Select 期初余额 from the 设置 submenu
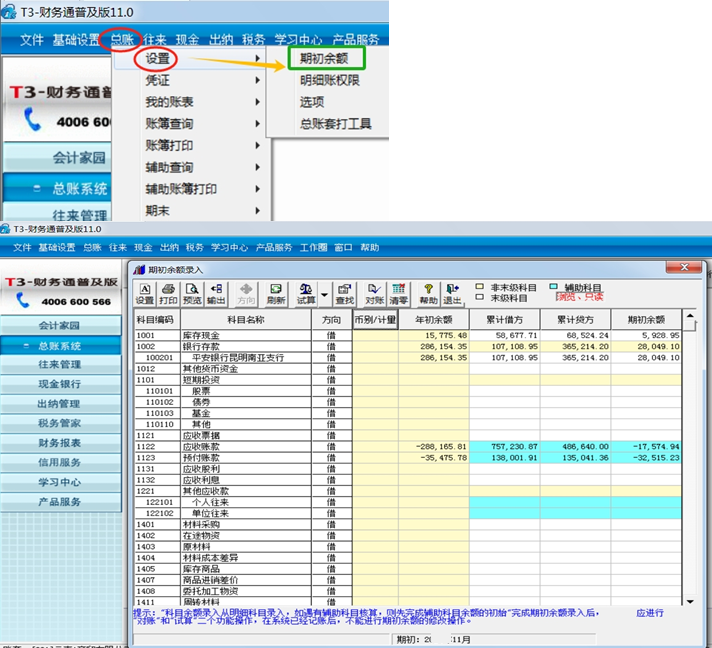The height and width of the screenshot is (648, 712). pos(324,58)
